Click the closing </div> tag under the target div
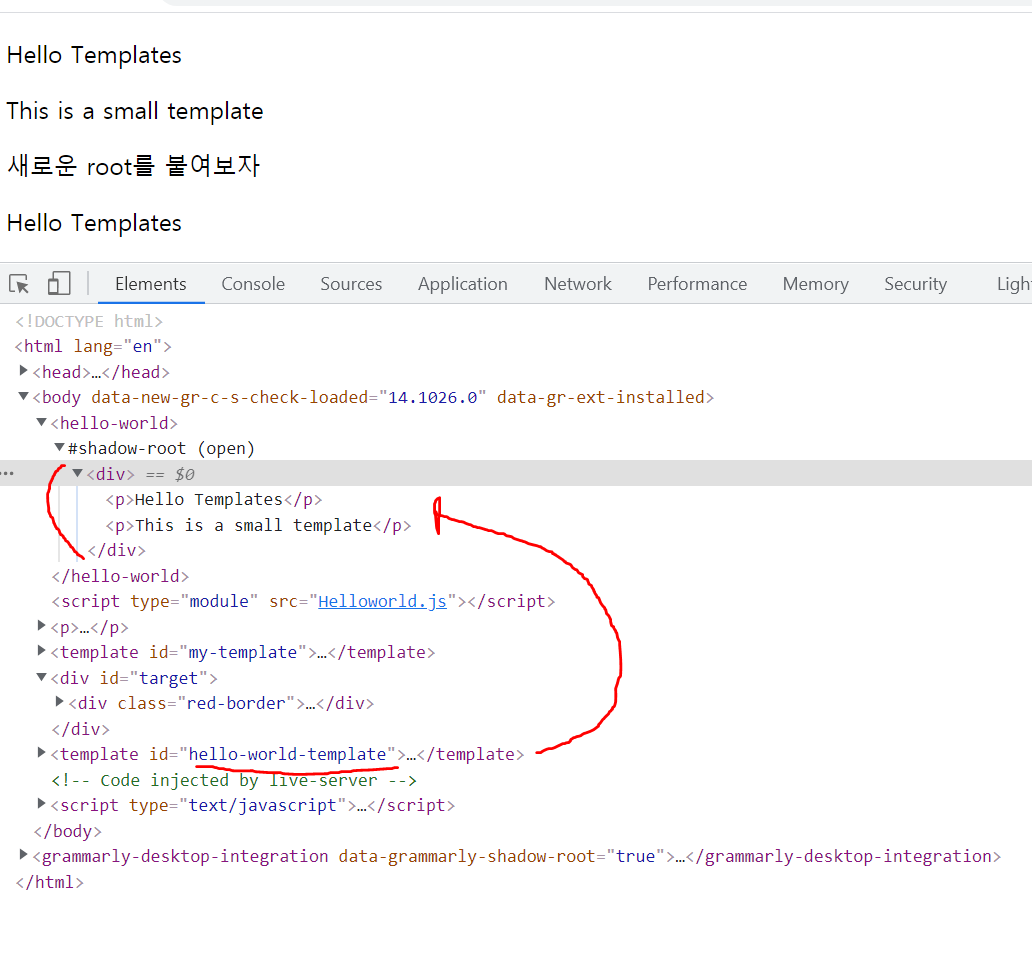The width and height of the screenshot is (1032, 963). [x=80, y=729]
